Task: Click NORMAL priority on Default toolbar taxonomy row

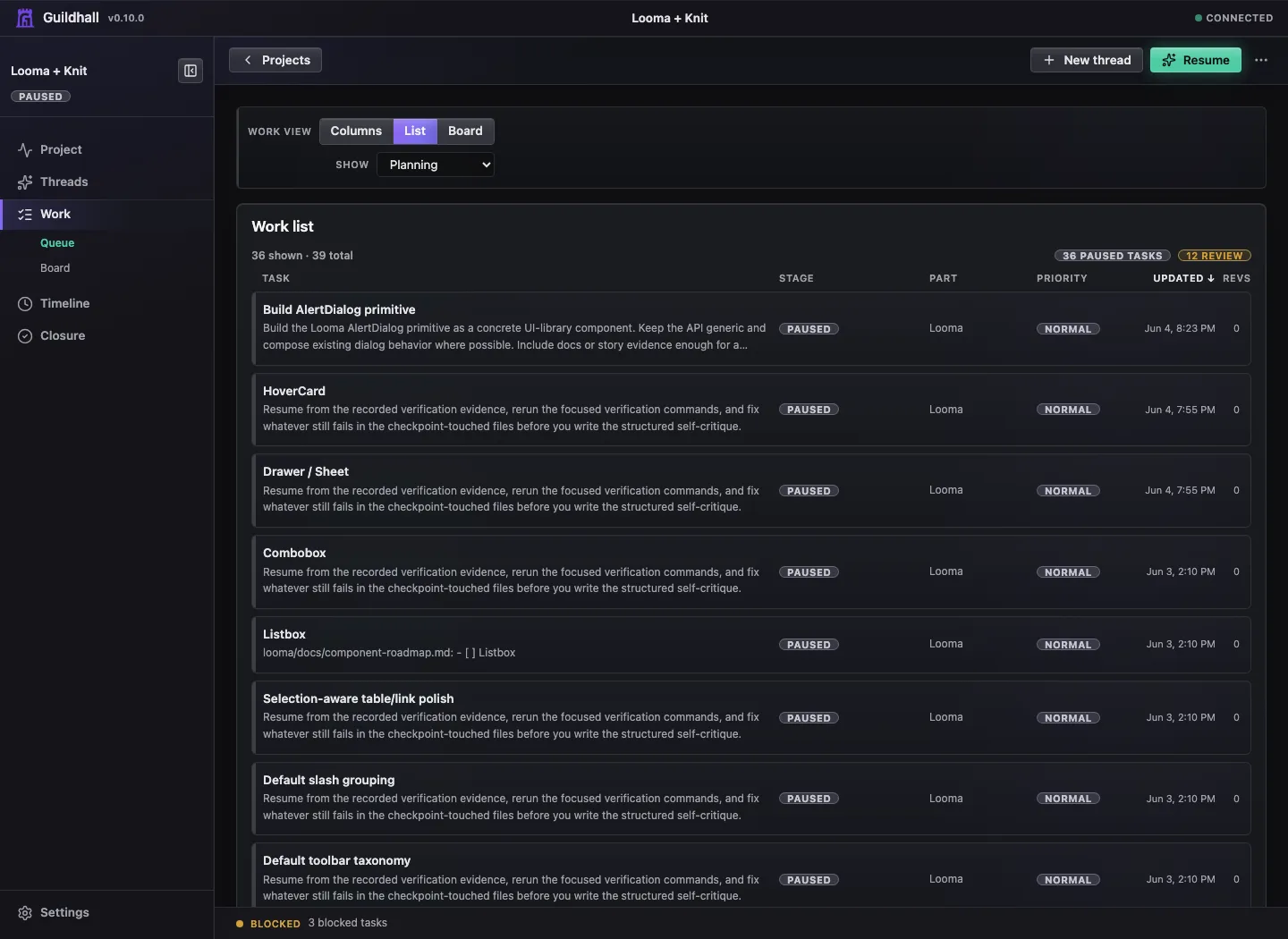Action: click(1068, 880)
